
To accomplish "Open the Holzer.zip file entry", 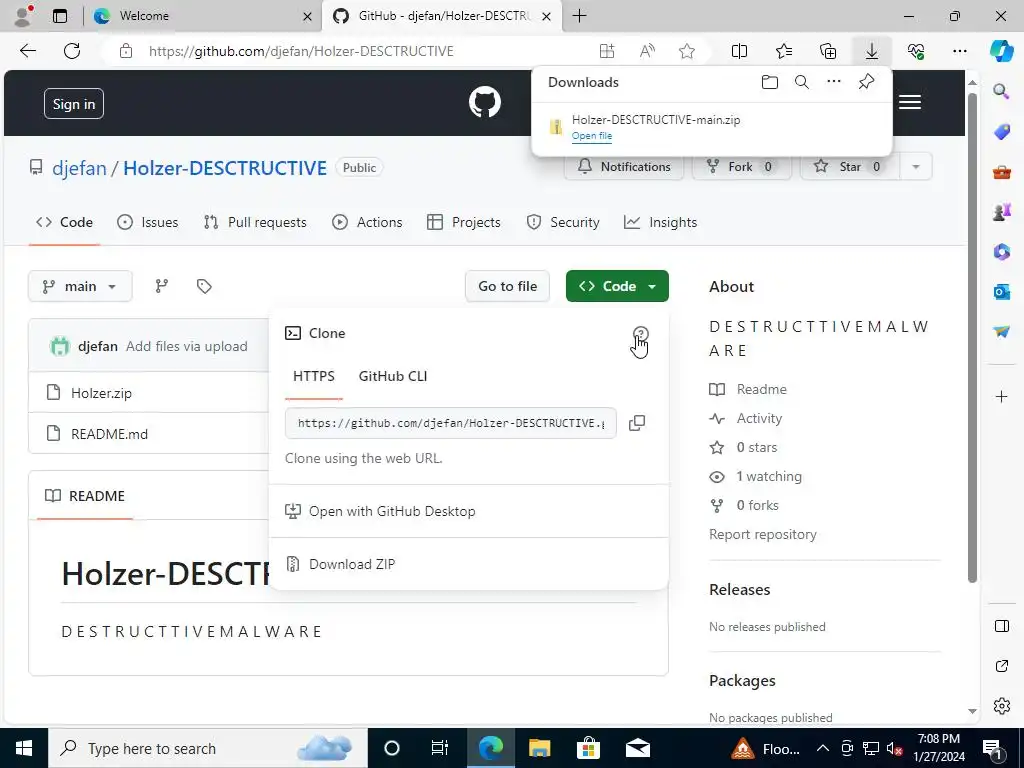I will coord(101,393).
